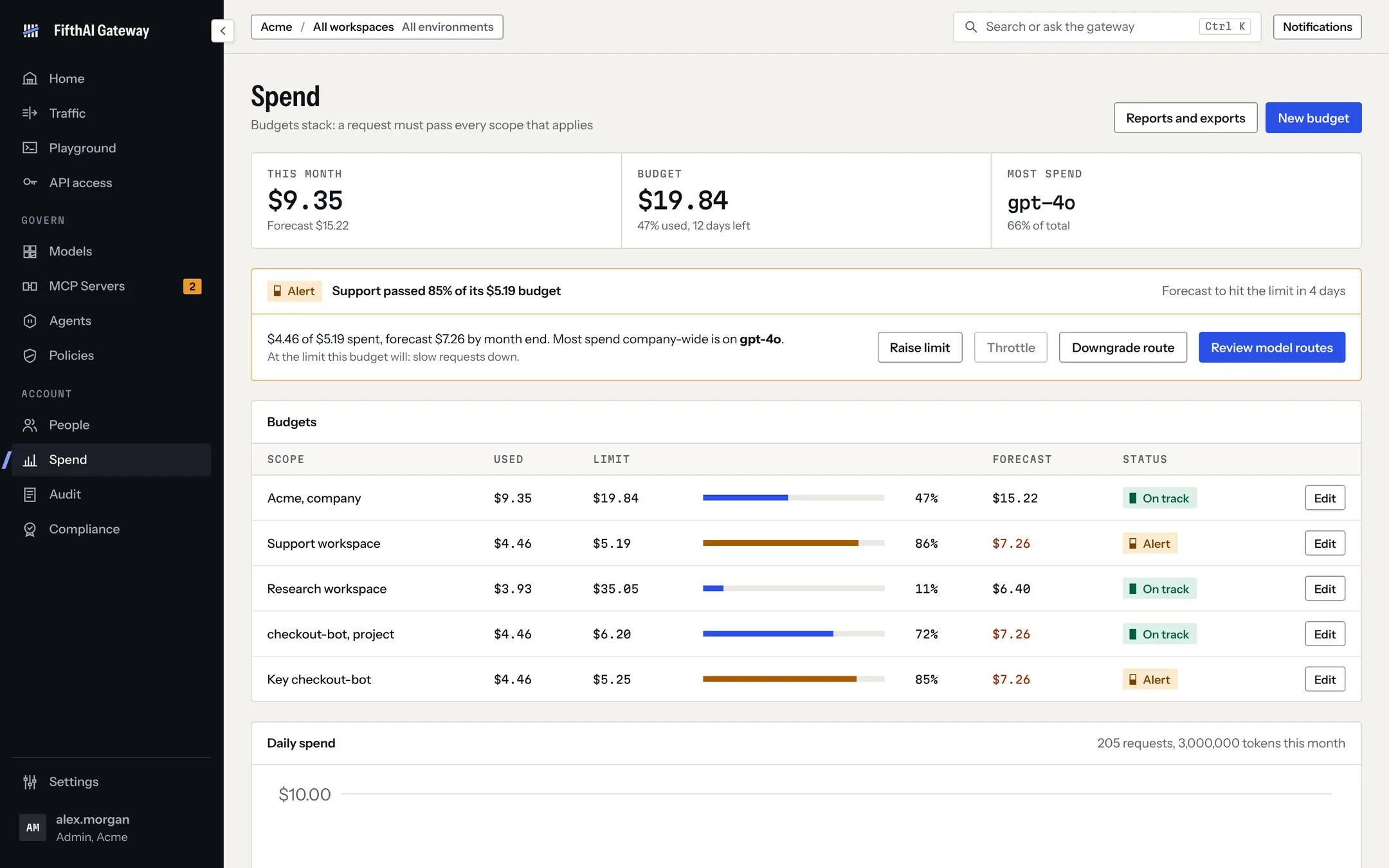Click the Acme, company usage bar
1389x868 pixels.
[x=794, y=498]
